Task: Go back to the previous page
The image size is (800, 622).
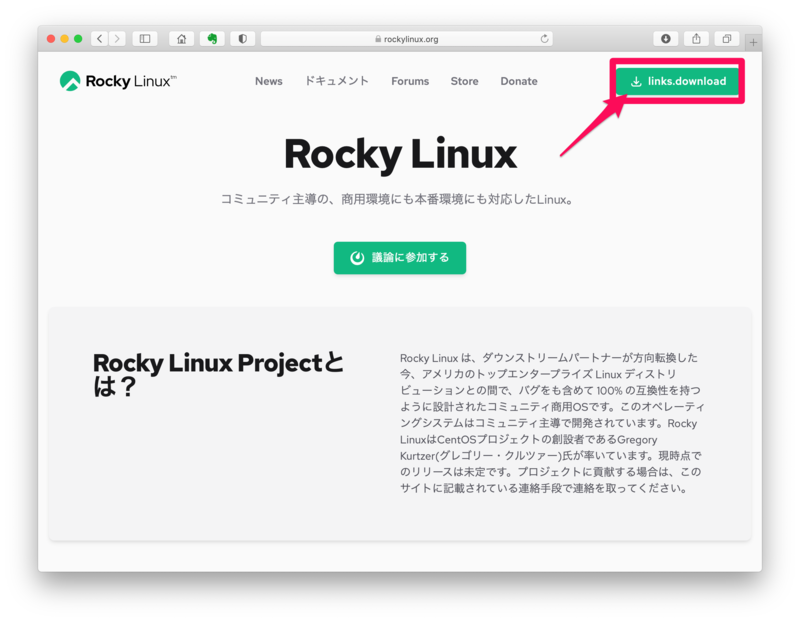Action: coord(98,39)
